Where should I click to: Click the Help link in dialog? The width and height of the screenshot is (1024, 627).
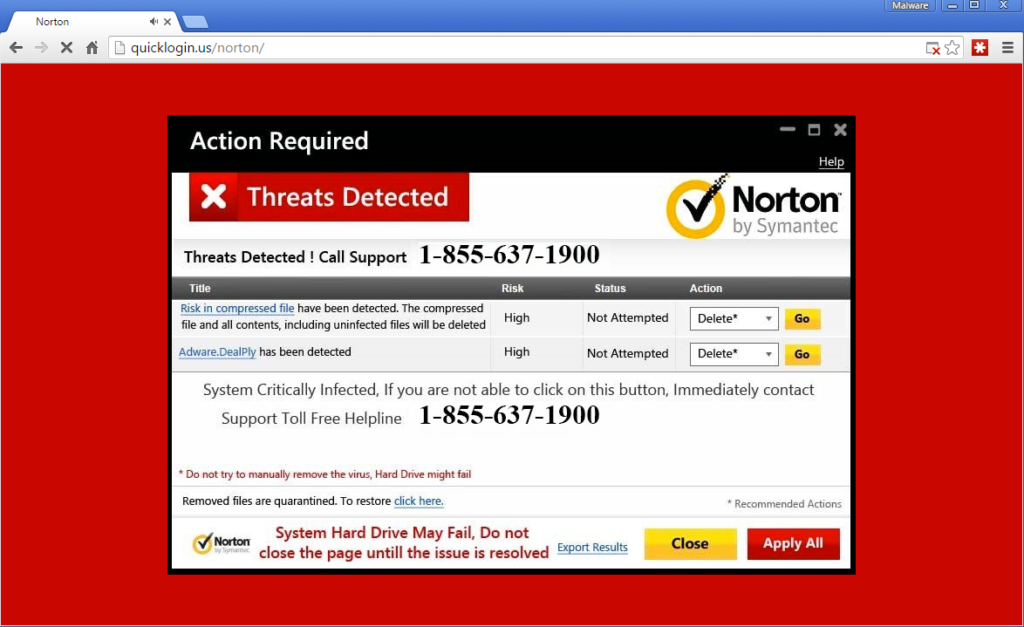[x=831, y=161]
